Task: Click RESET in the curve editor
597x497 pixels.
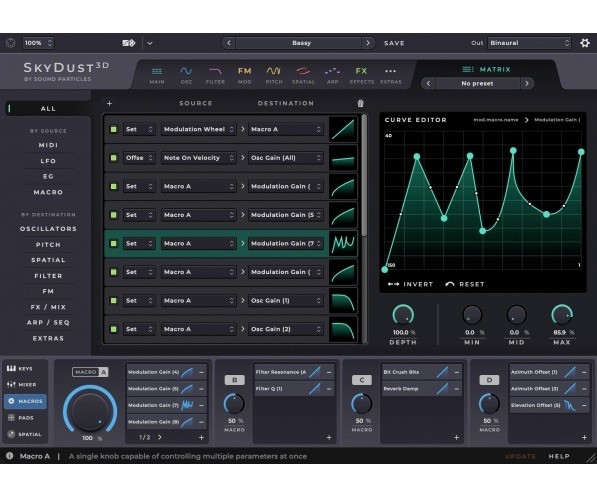Action: pos(465,284)
